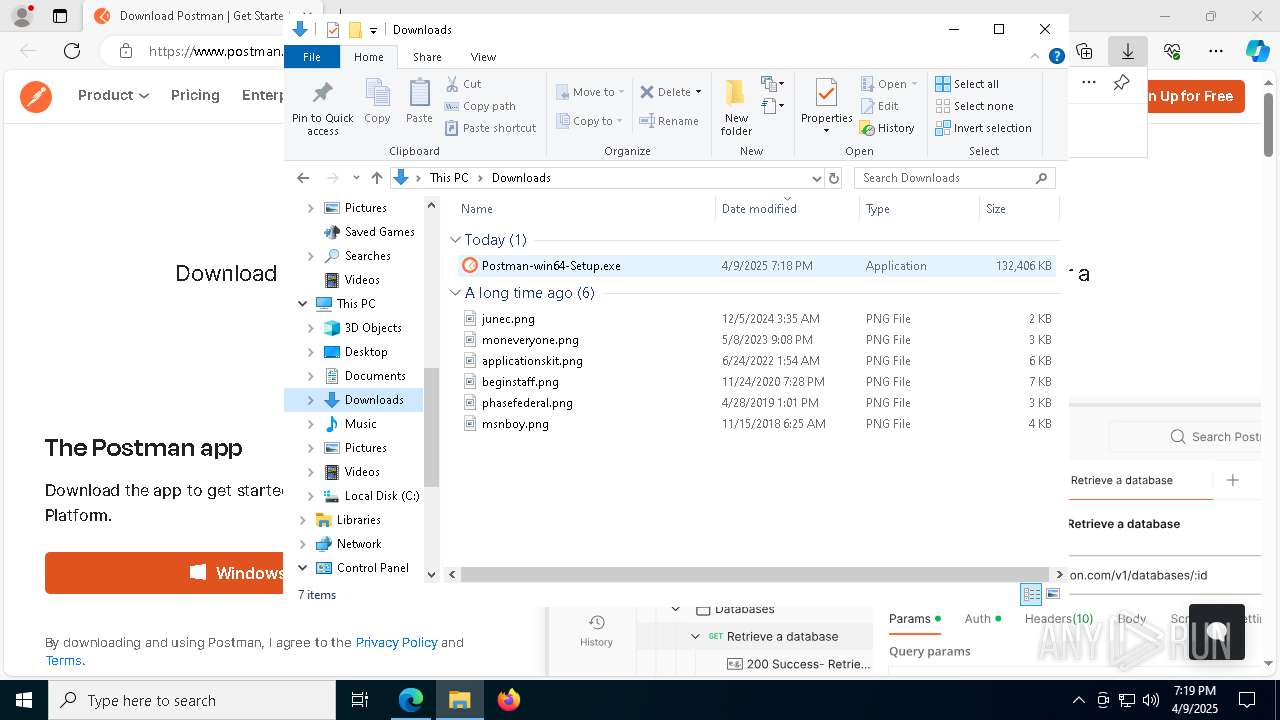Select Desktop in navigation pane
The width and height of the screenshot is (1280, 720).
coord(366,352)
